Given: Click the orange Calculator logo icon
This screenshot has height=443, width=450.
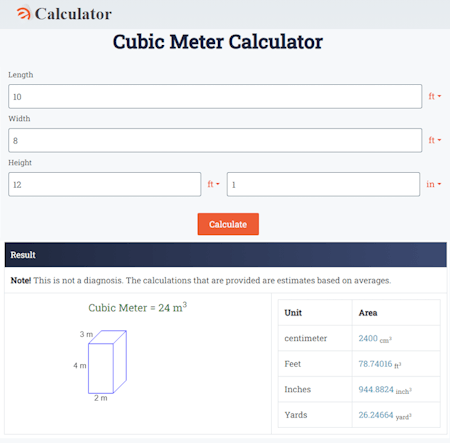Looking at the screenshot, I should (24, 13).
